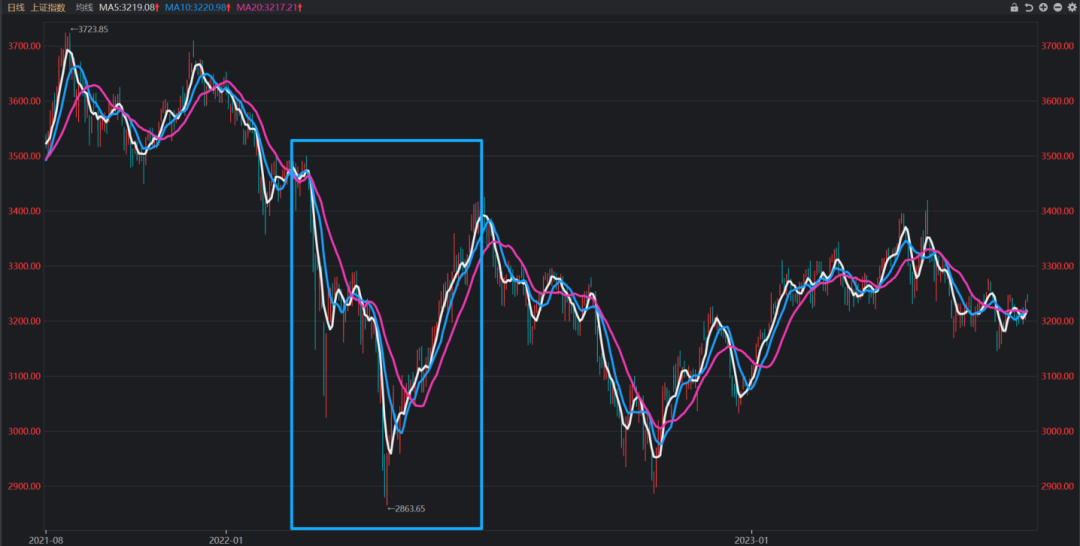Toggle the MA20 moving average label
This screenshot has width=1080, height=546.
(269, 7)
